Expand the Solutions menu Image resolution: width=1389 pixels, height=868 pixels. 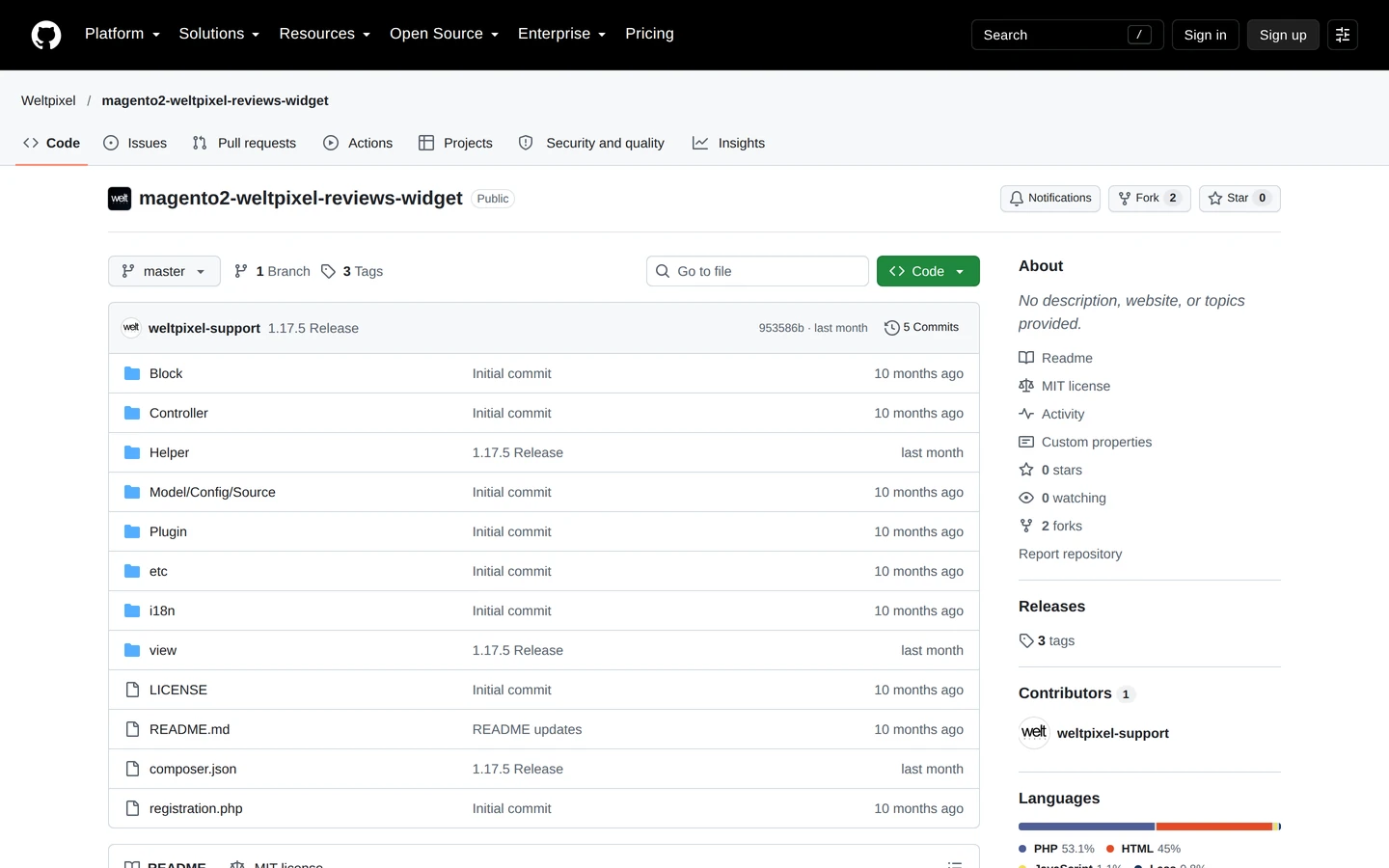coord(219,34)
